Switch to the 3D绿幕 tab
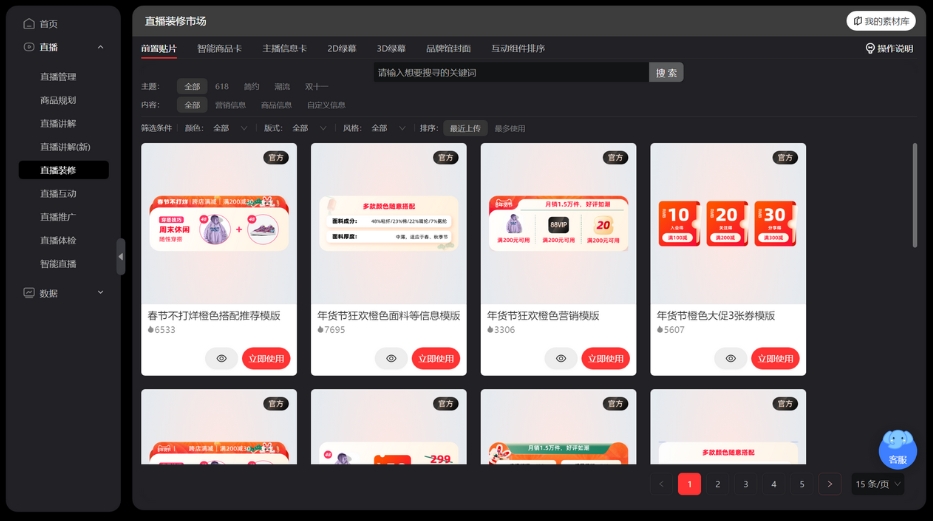Image resolution: width=933 pixels, height=521 pixels. [x=391, y=48]
